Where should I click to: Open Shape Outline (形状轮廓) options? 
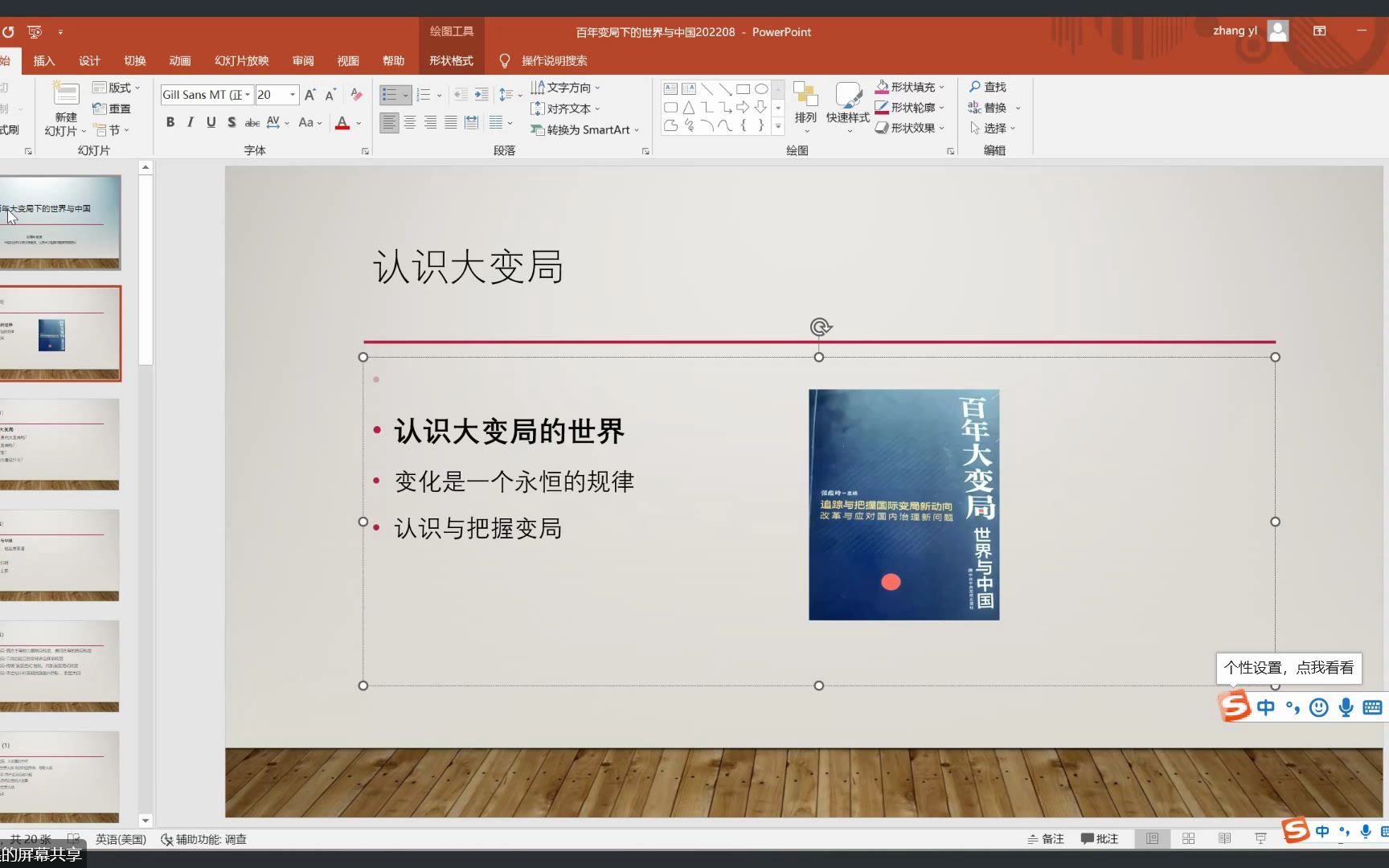pyautogui.click(x=910, y=107)
